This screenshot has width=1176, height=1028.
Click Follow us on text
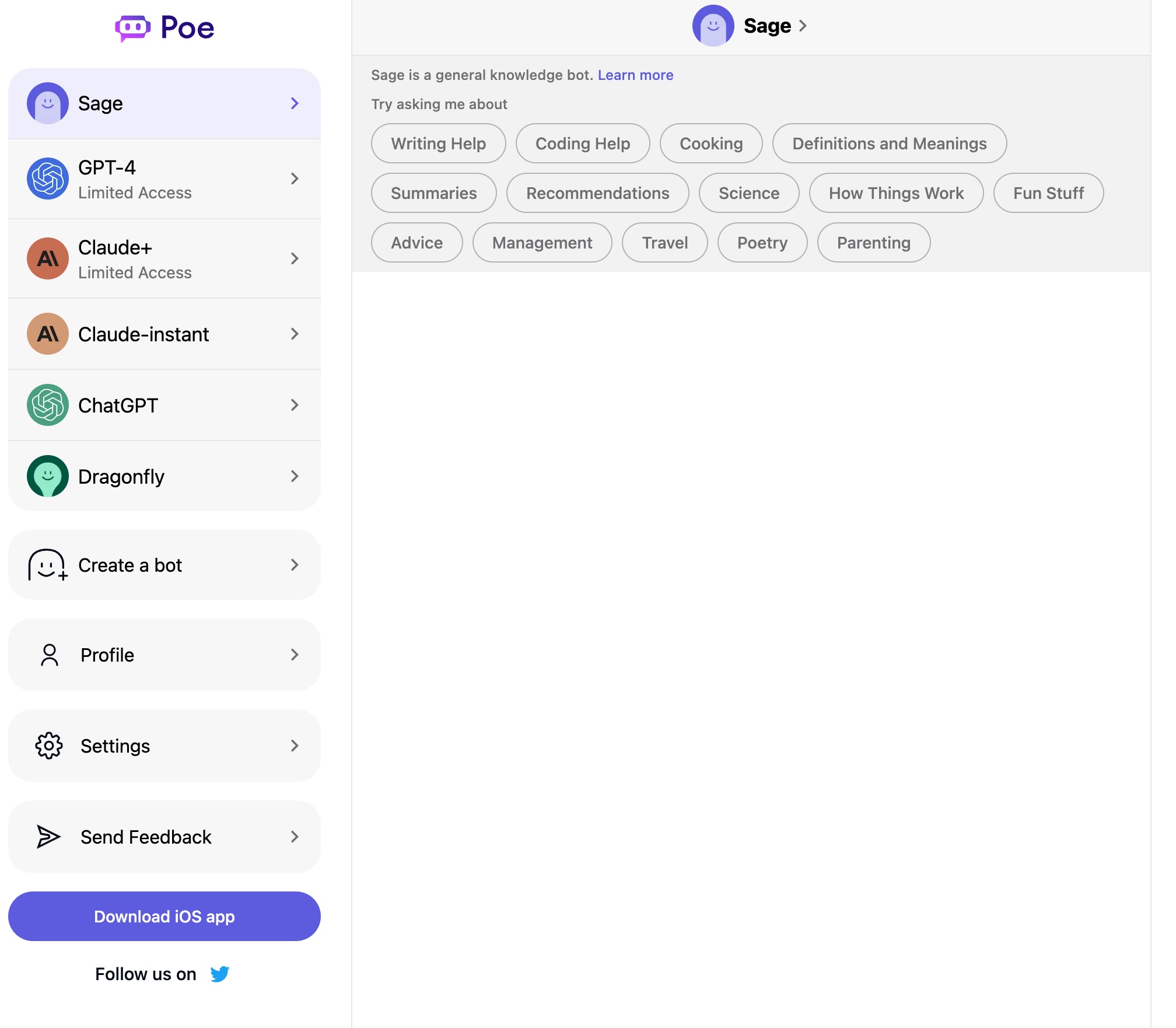146,974
